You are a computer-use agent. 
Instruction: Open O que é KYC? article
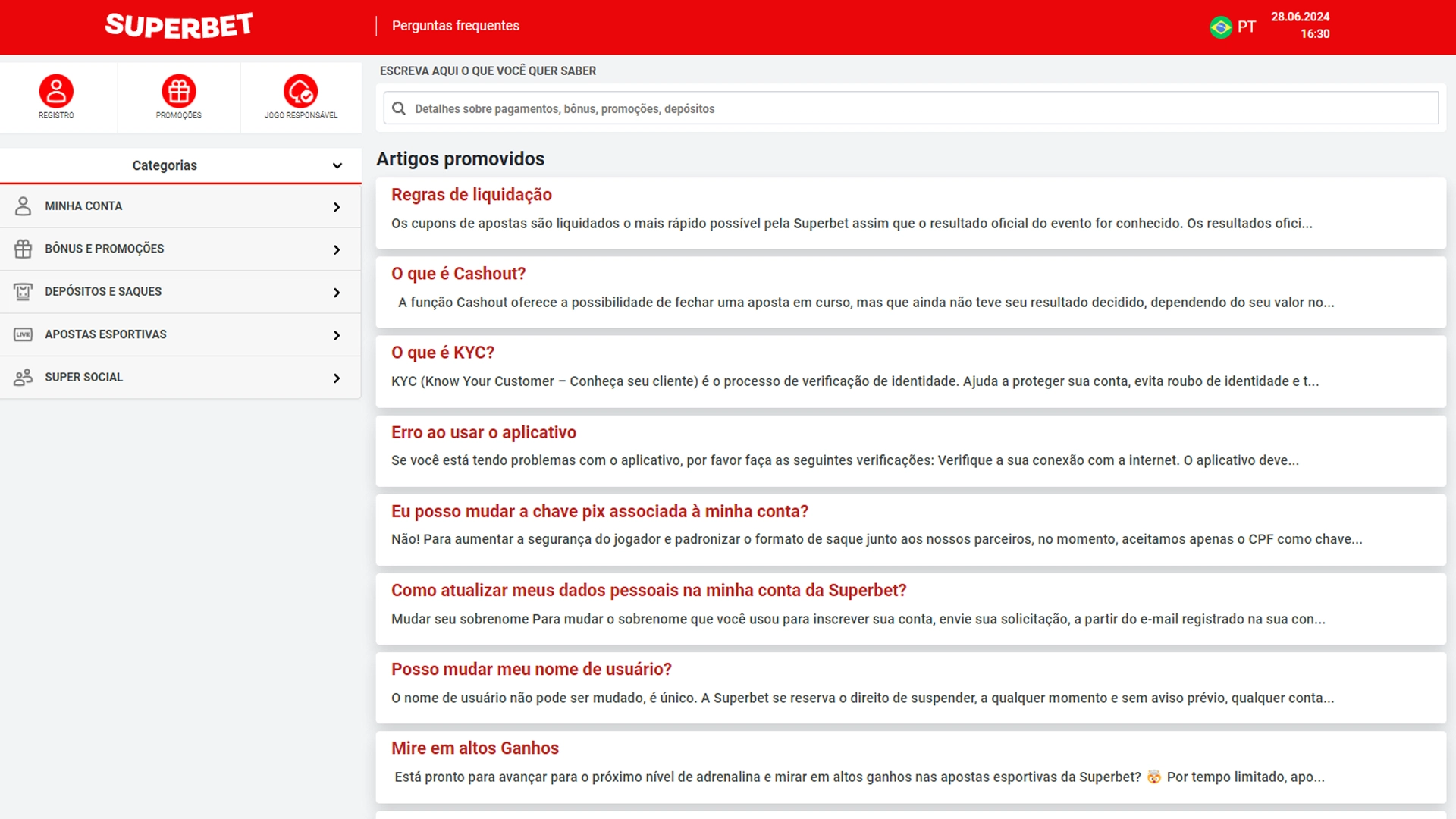click(x=443, y=353)
